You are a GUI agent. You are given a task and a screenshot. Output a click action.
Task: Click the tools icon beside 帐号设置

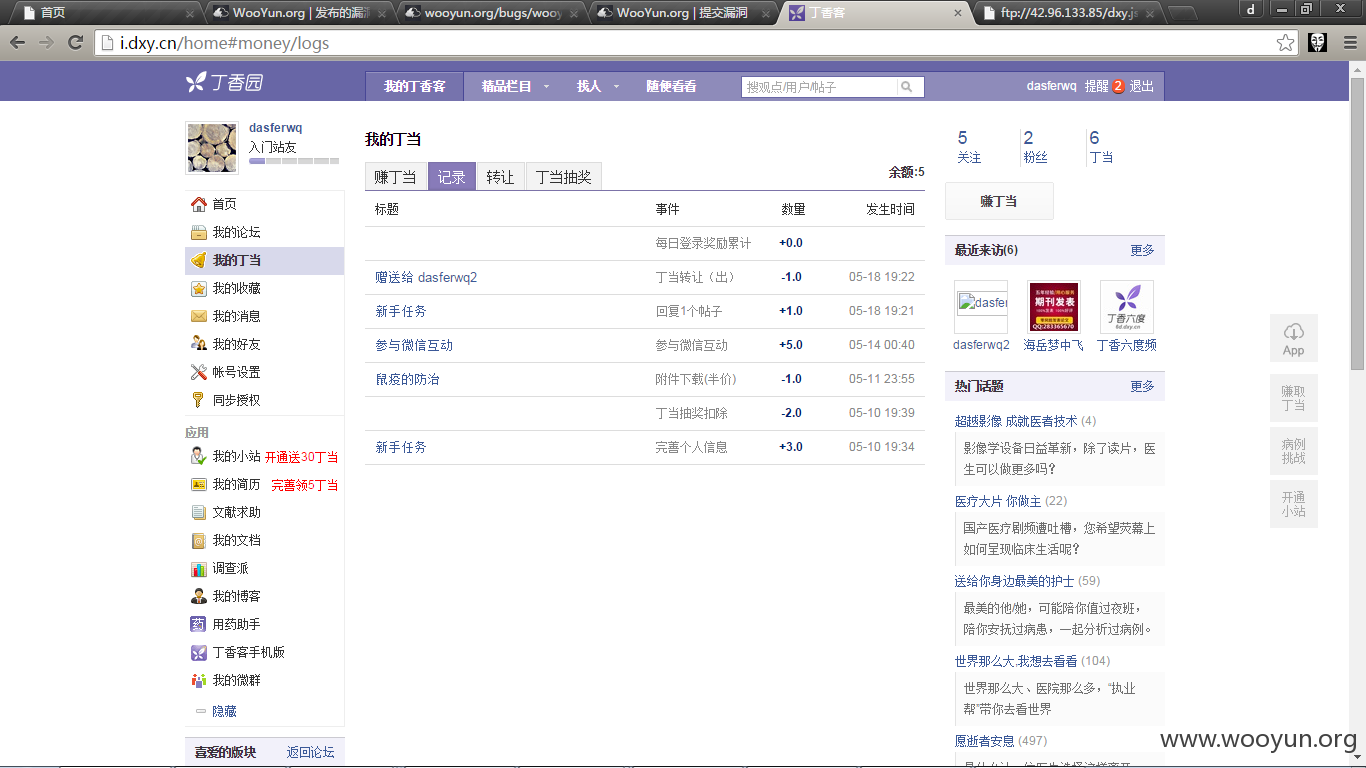(198, 372)
